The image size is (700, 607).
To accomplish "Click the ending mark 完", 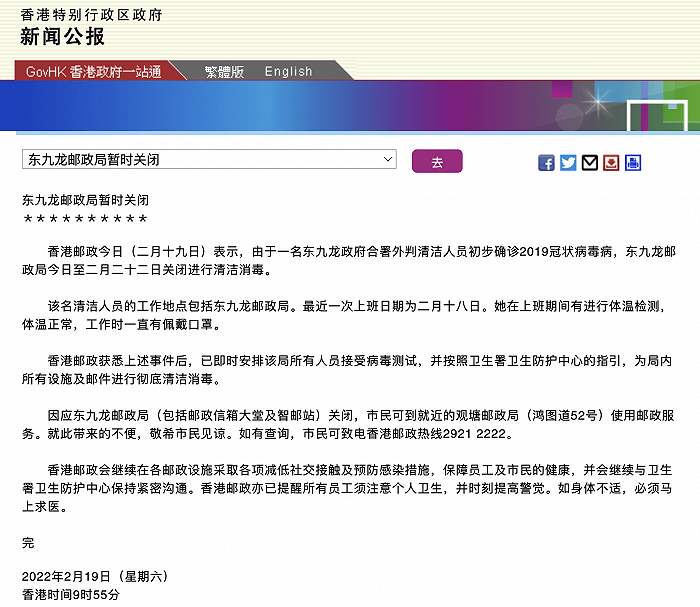I will coord(28,543).
